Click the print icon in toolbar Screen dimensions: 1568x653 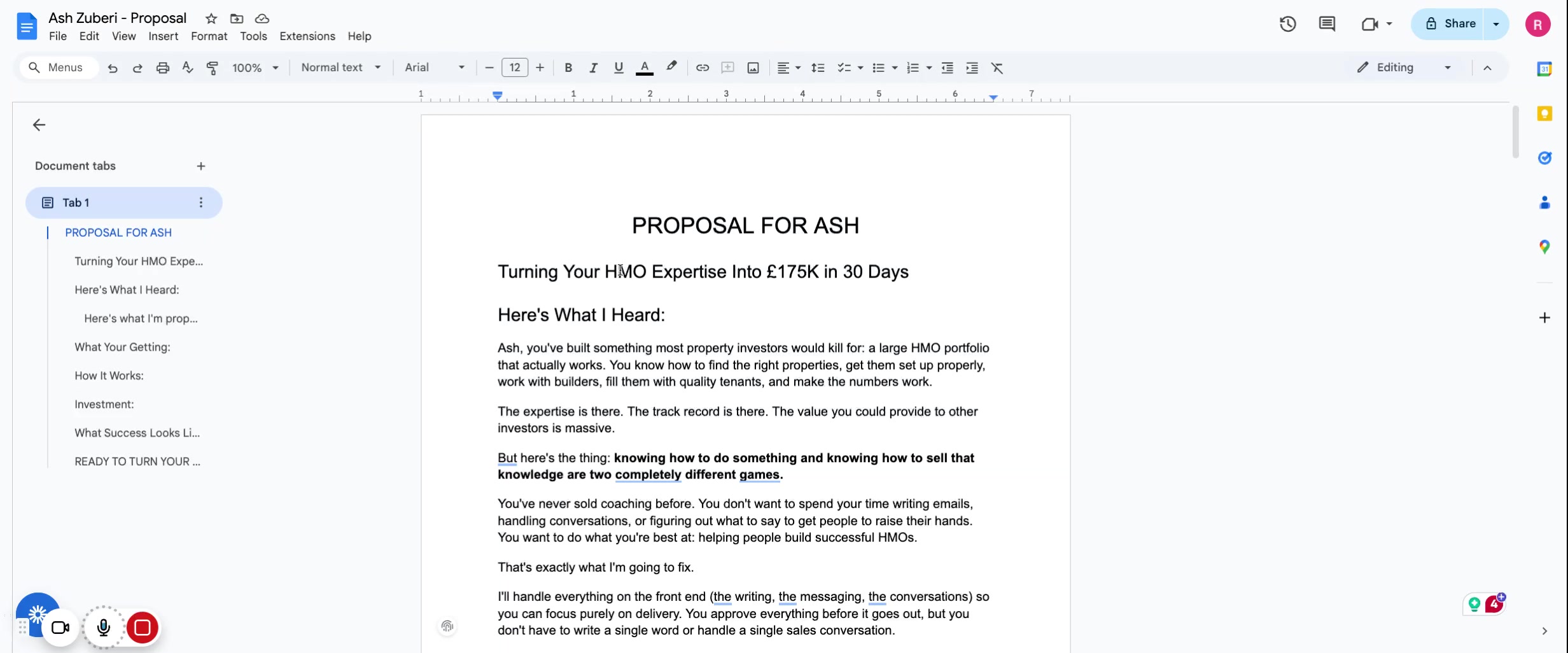coord(163,68)
